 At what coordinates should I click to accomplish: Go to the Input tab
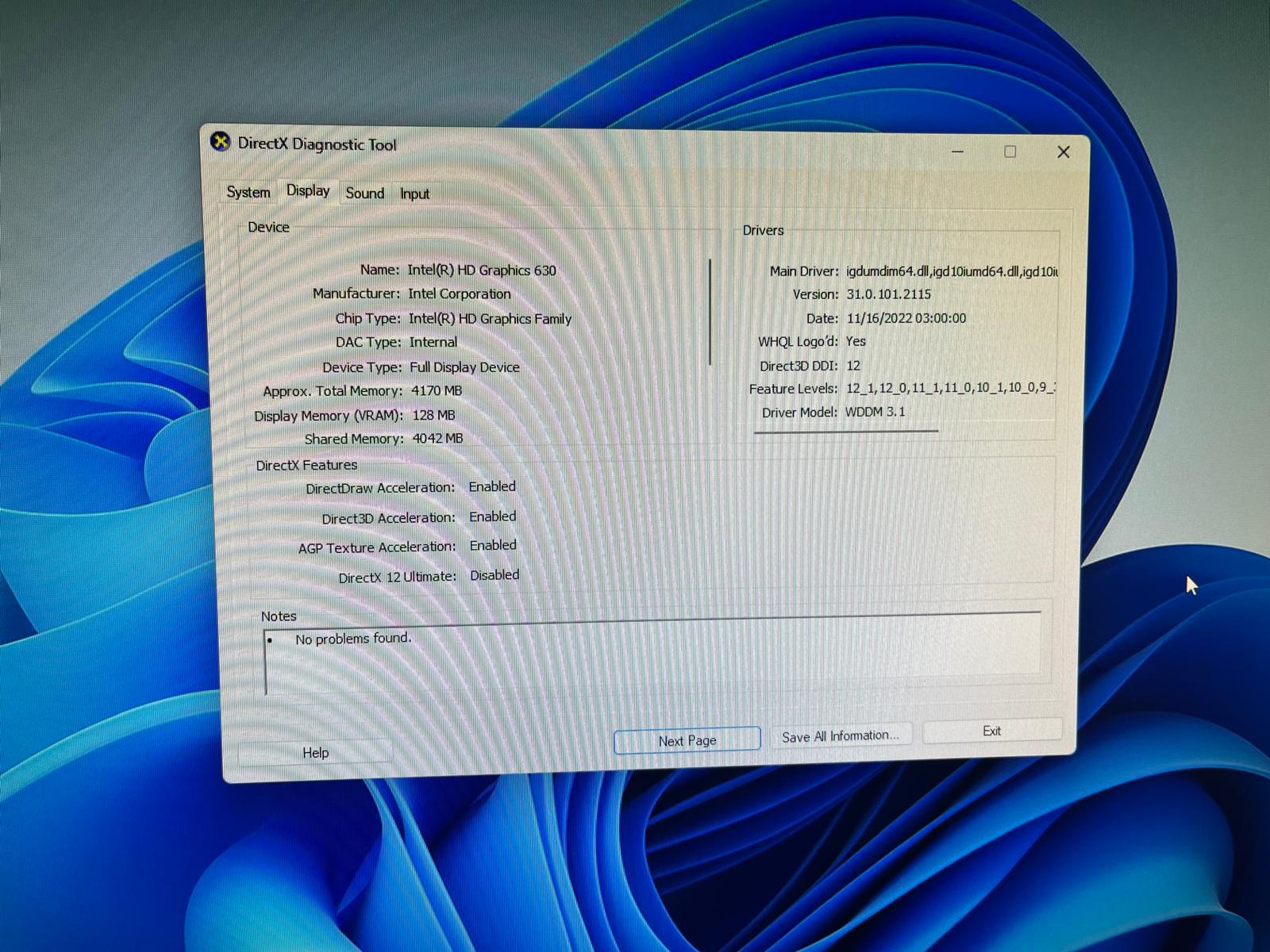(414, 194)
